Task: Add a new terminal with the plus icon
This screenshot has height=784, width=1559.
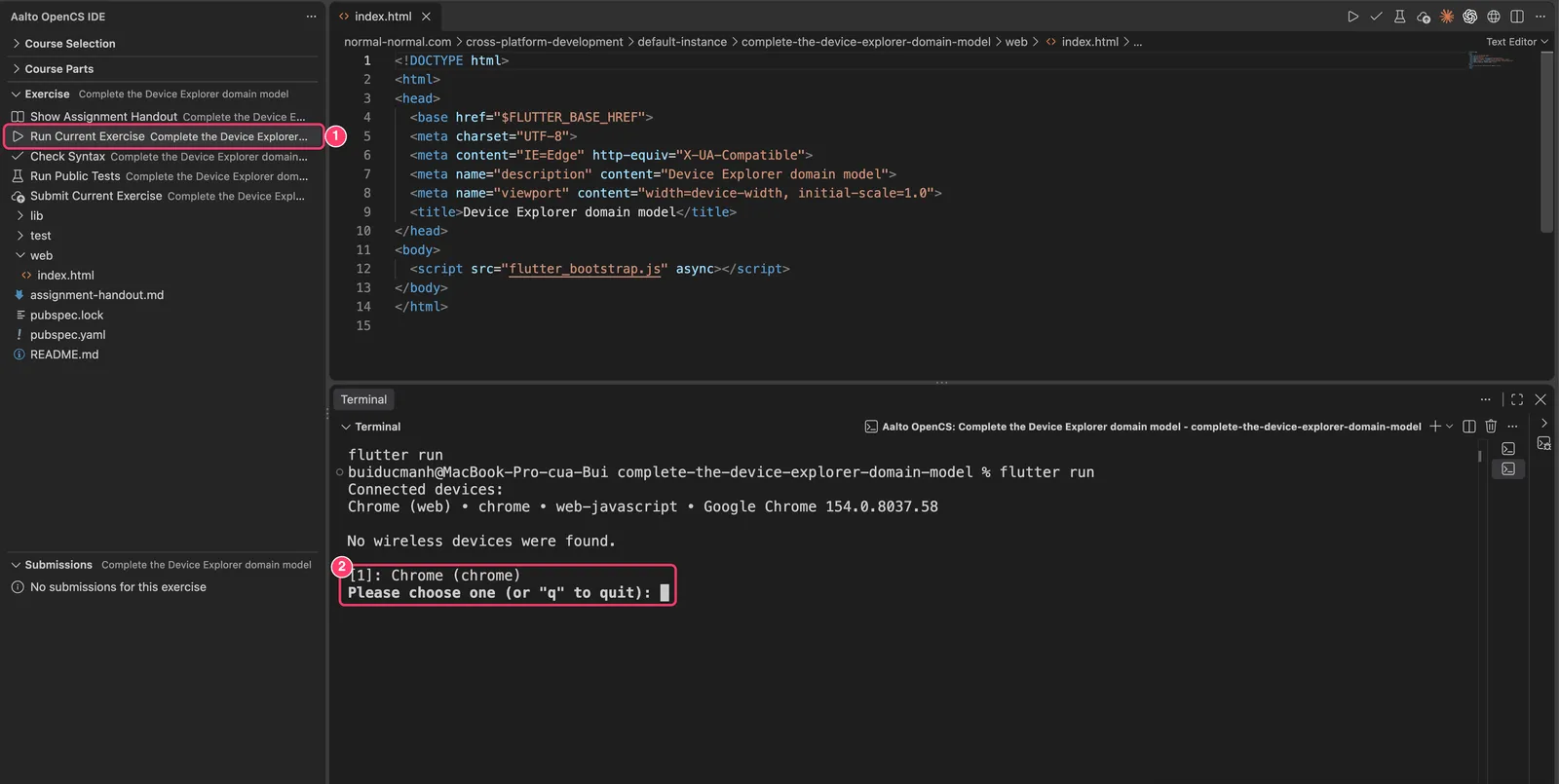Action: [1434, 427]
